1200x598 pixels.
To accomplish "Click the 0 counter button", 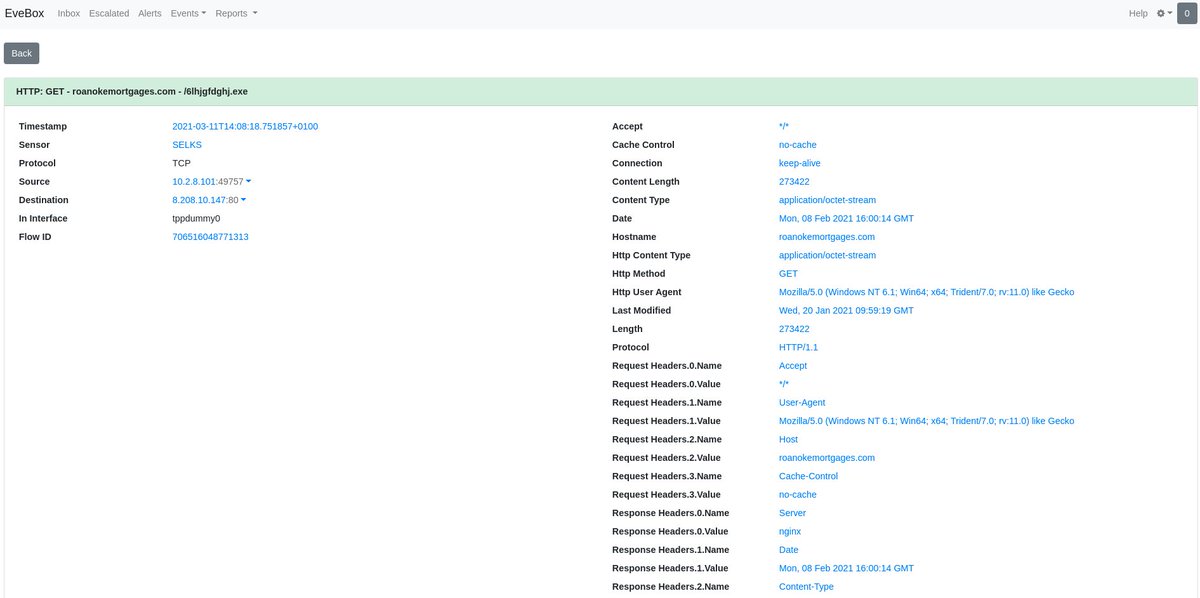I will tap(1186, 13).
